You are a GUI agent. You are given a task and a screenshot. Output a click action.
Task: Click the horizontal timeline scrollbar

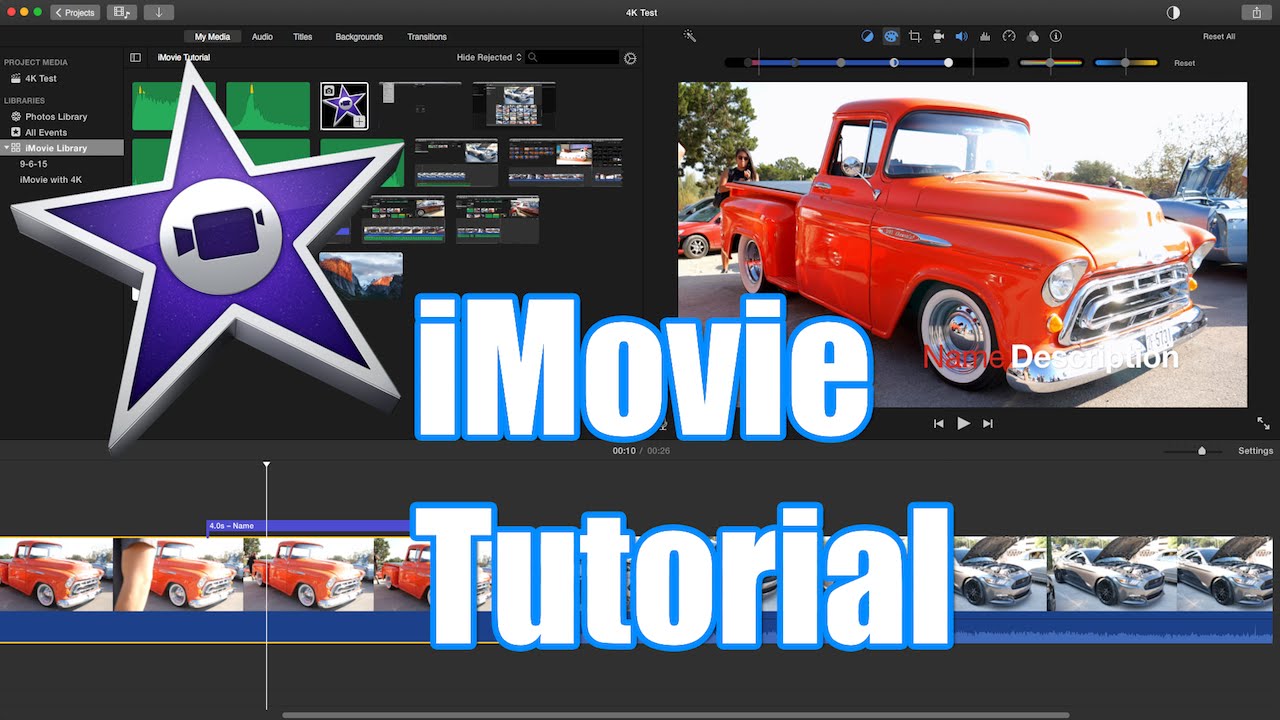point(676,715)
